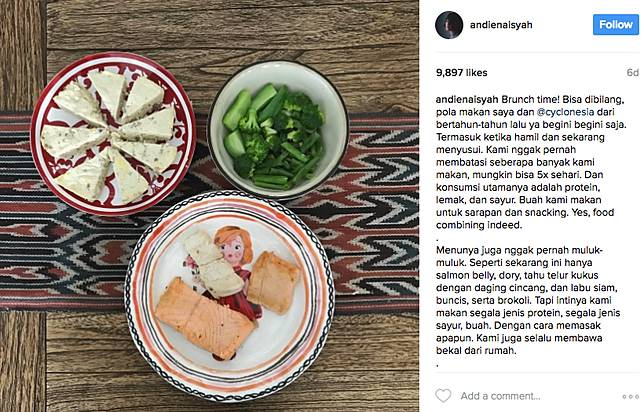Like the post with the heart icon
This screenshot has height=412, width=644.
coord(443,396)
